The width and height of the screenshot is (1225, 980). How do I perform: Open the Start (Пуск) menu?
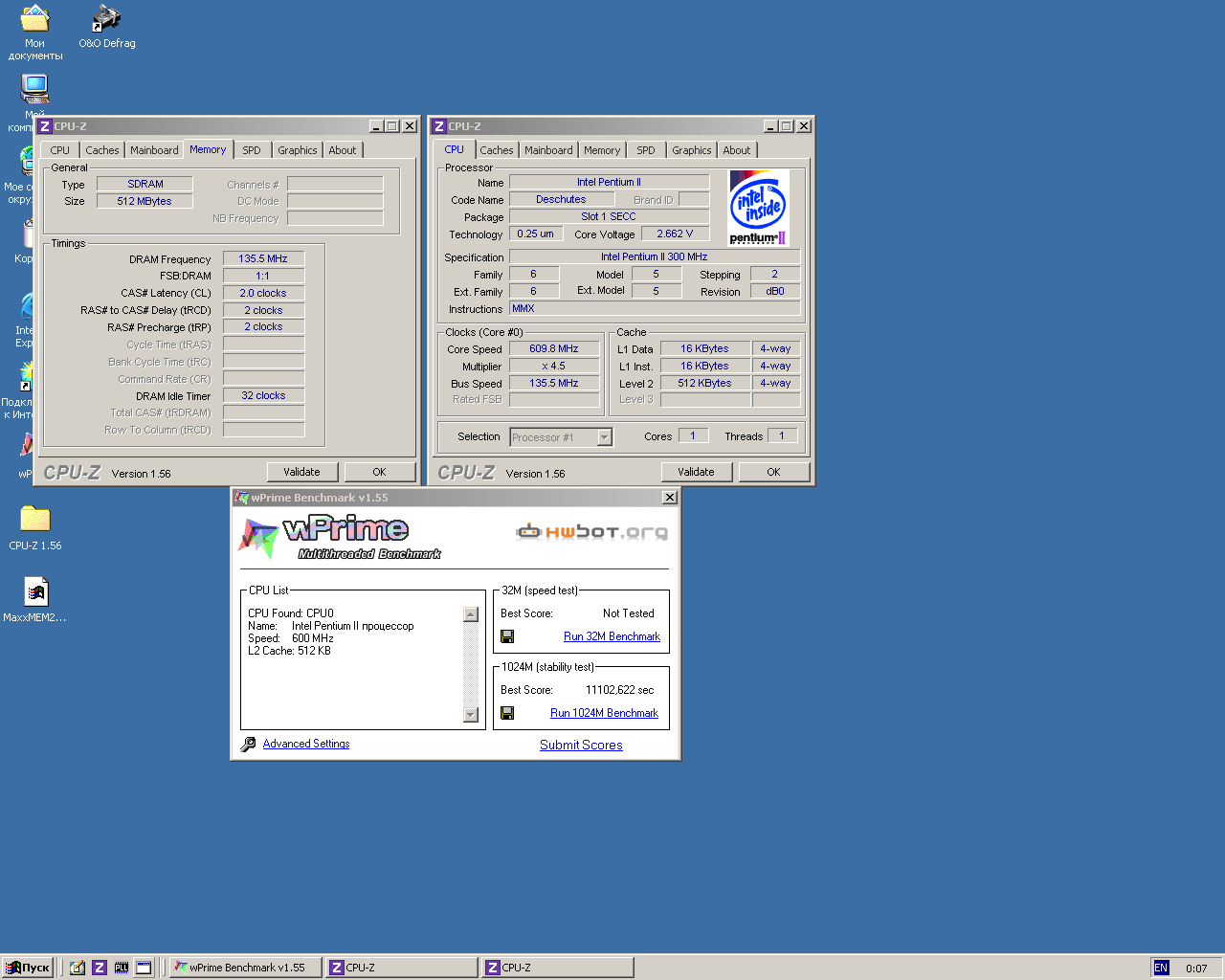27,968
